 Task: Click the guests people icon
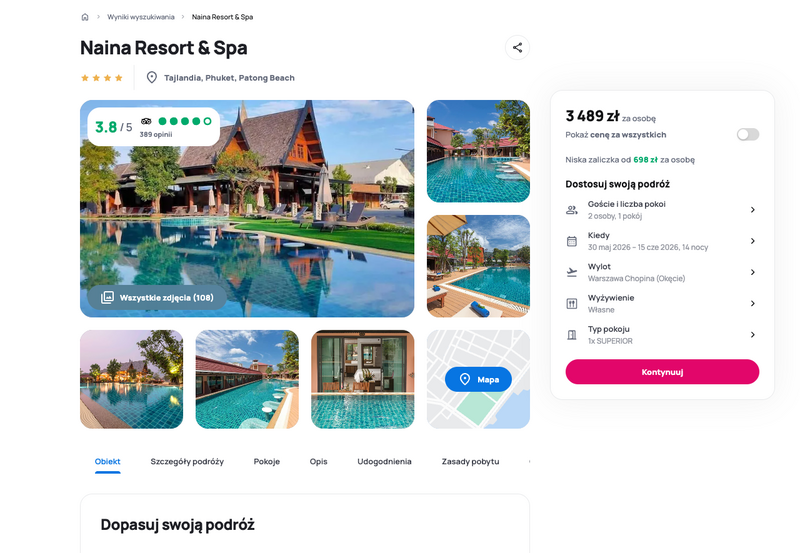click(x=572, y=210)
